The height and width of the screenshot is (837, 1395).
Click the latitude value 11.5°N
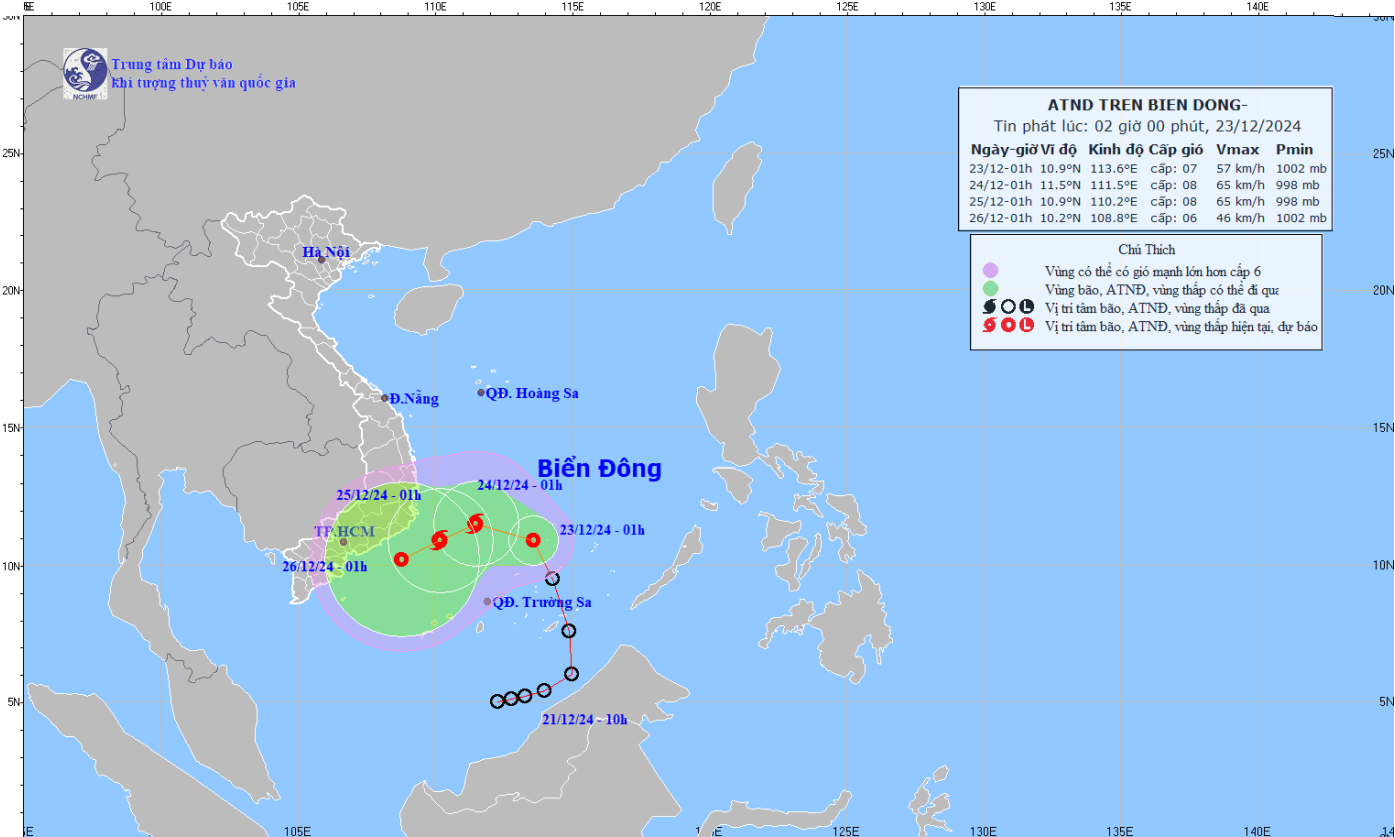[x=1061, y=185]
